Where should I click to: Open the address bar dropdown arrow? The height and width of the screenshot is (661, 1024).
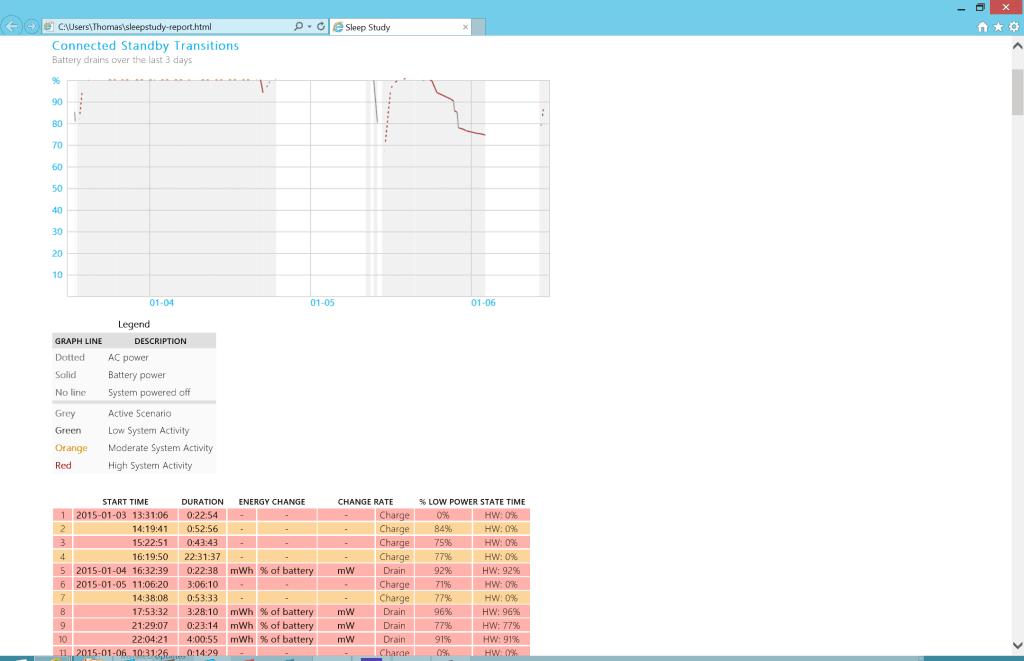310,27
